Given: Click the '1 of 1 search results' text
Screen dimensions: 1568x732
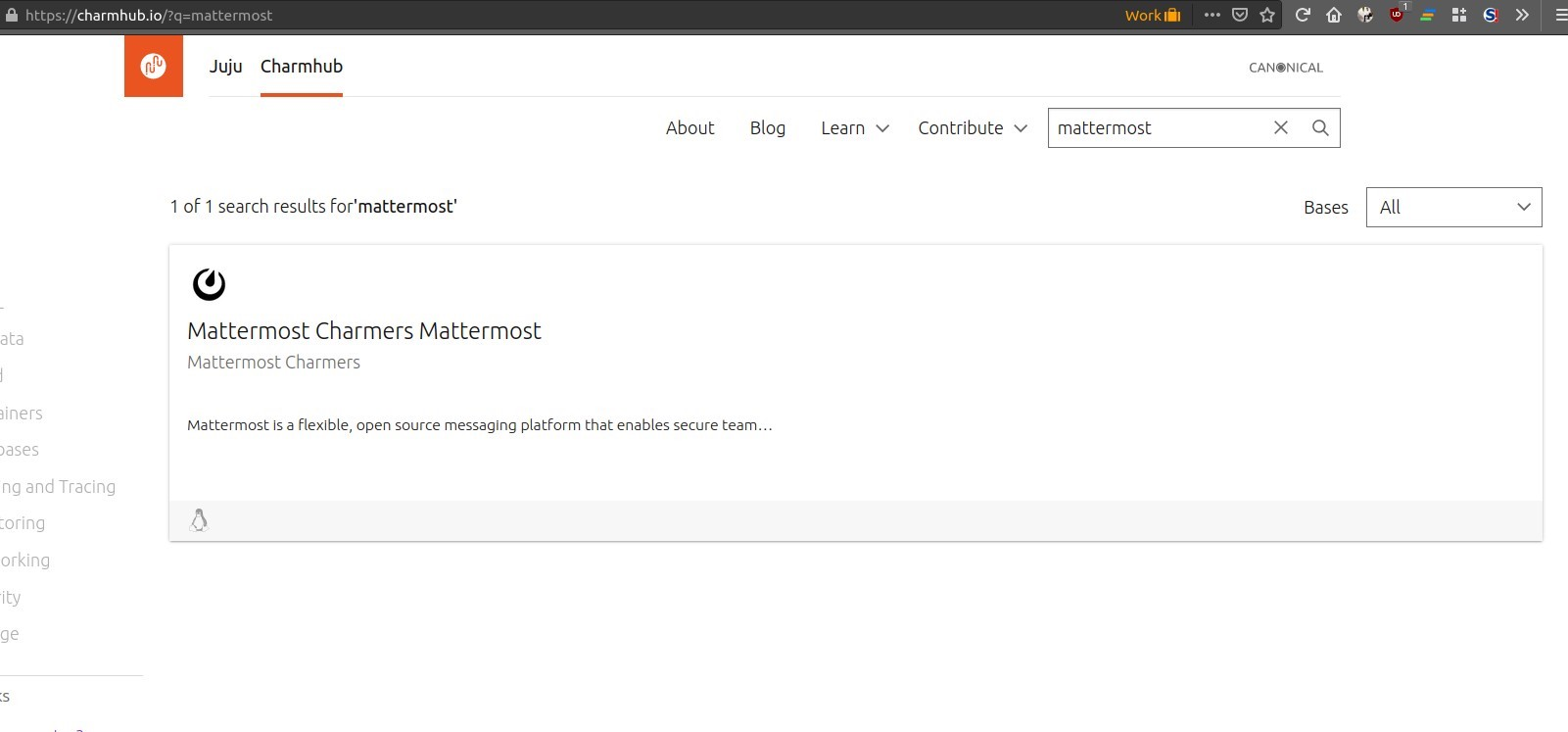Looking at the screenshot, I should pos(313,206).
